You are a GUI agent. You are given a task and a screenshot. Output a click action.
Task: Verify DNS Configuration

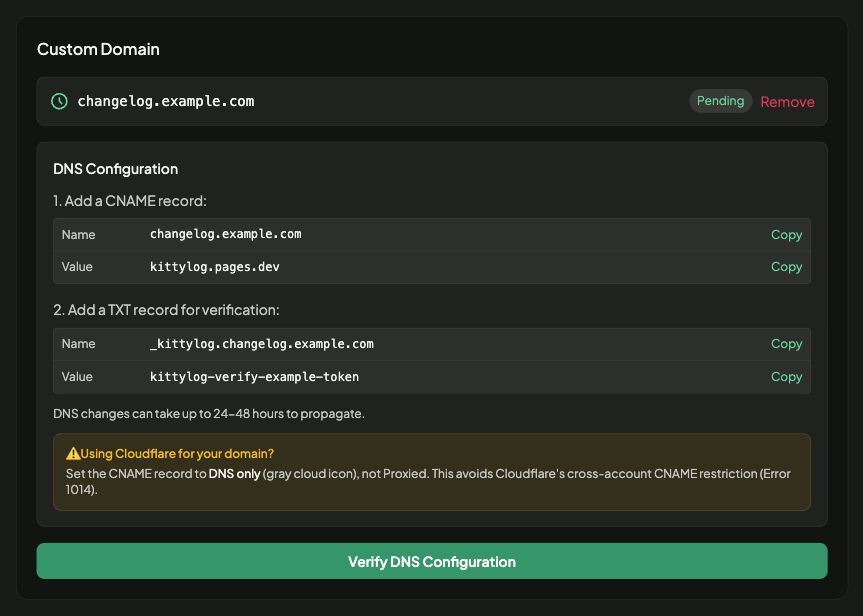(x=432, y=561)
